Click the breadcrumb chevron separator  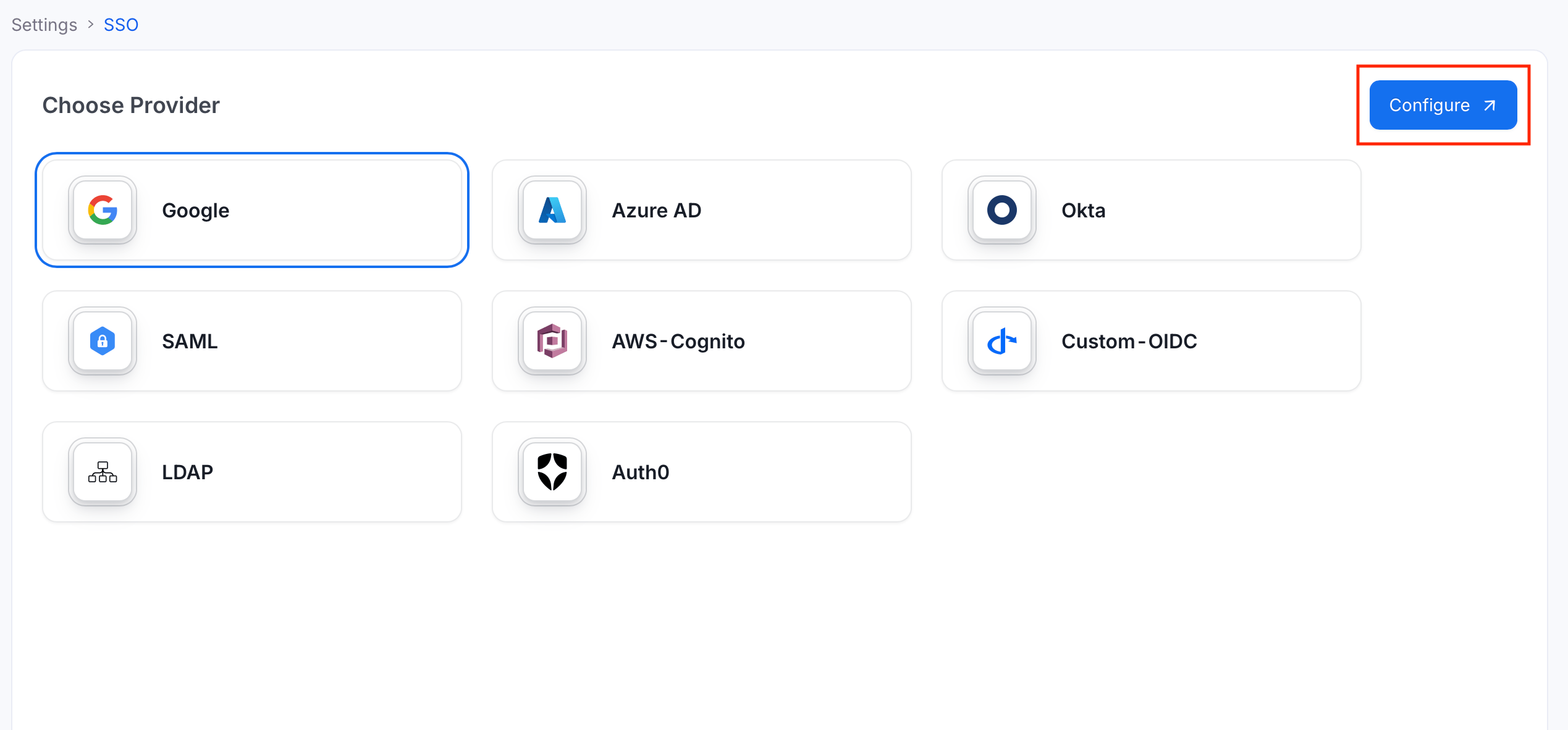[90, 24]
